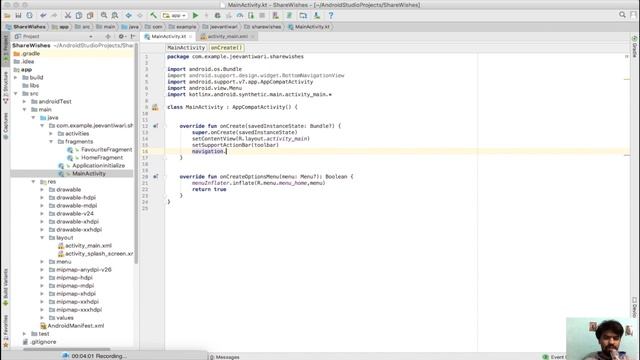Click the Project panel horizontal scrollbar
Screen dimensions: 640x360
coord(66,349)
